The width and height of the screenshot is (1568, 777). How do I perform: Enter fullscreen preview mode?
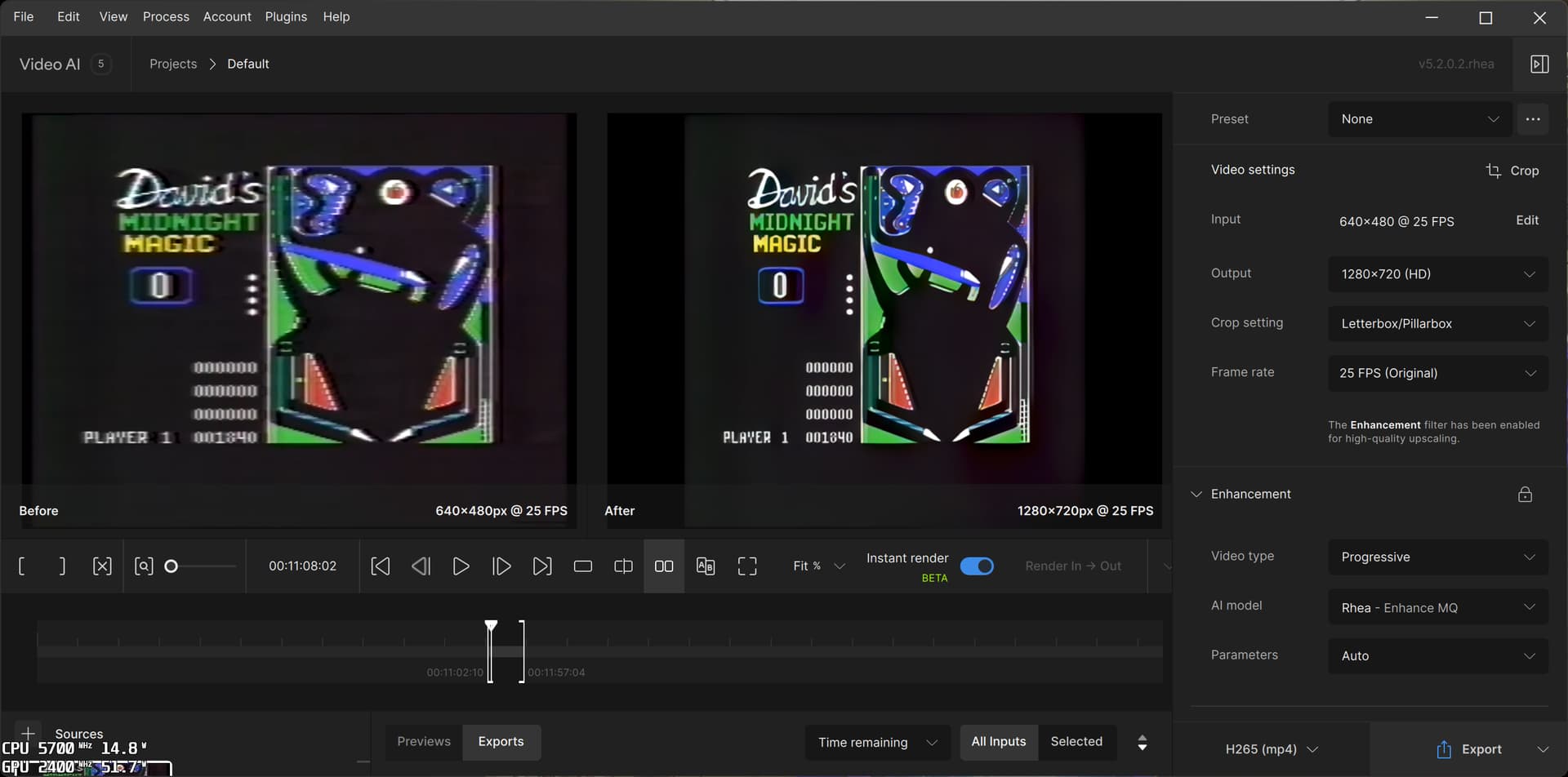point(747,565)
